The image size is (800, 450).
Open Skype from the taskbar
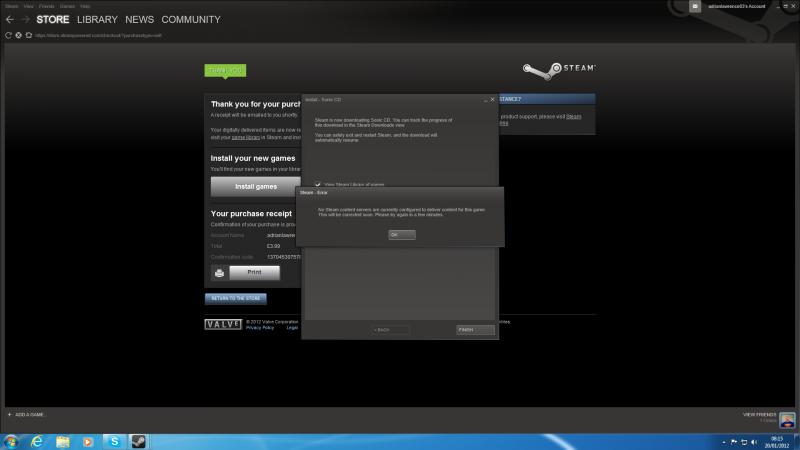point(114,441)
